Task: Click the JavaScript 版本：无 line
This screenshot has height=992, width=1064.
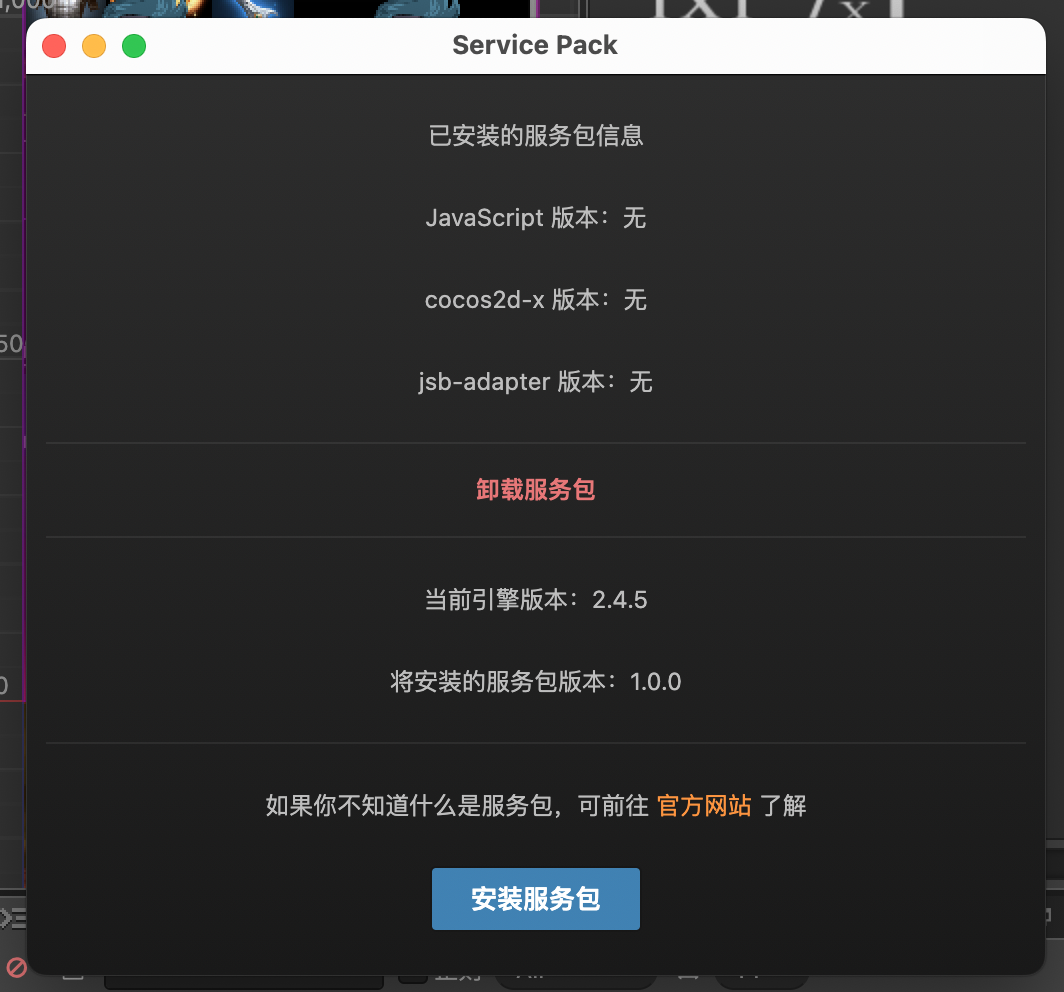Action: (535, 218)
